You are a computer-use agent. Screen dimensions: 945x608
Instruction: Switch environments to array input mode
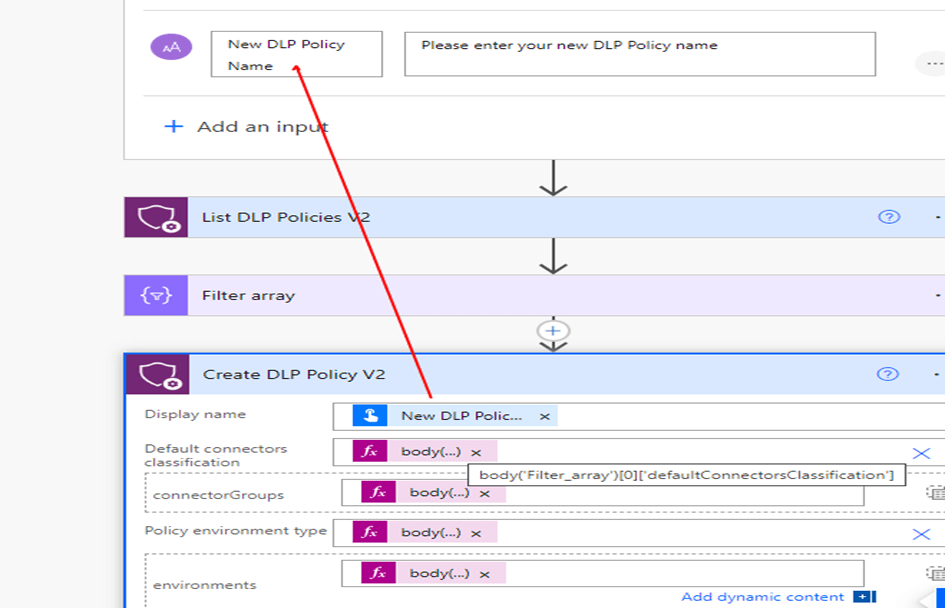[934, 573]
